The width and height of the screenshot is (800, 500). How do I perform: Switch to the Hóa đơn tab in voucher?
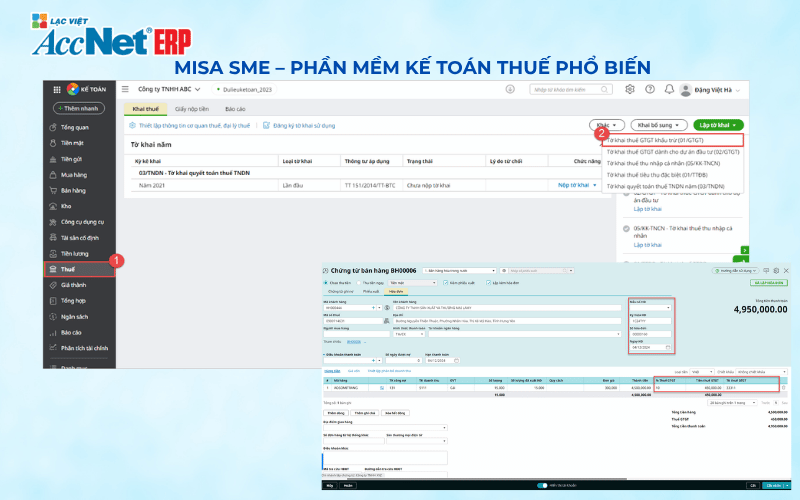pos(396,291)
